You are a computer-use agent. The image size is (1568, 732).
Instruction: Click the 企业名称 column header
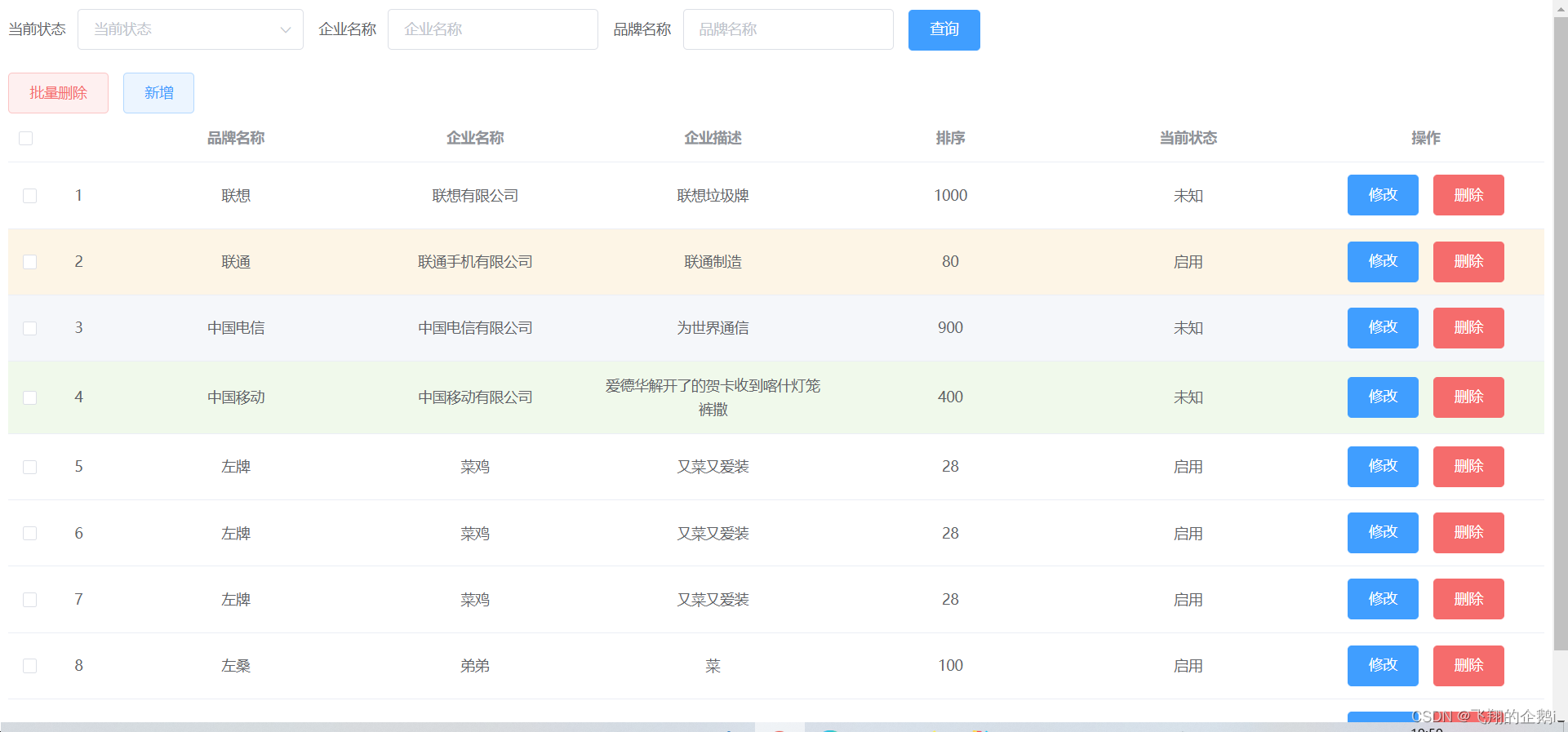click(x=475, y=138)
